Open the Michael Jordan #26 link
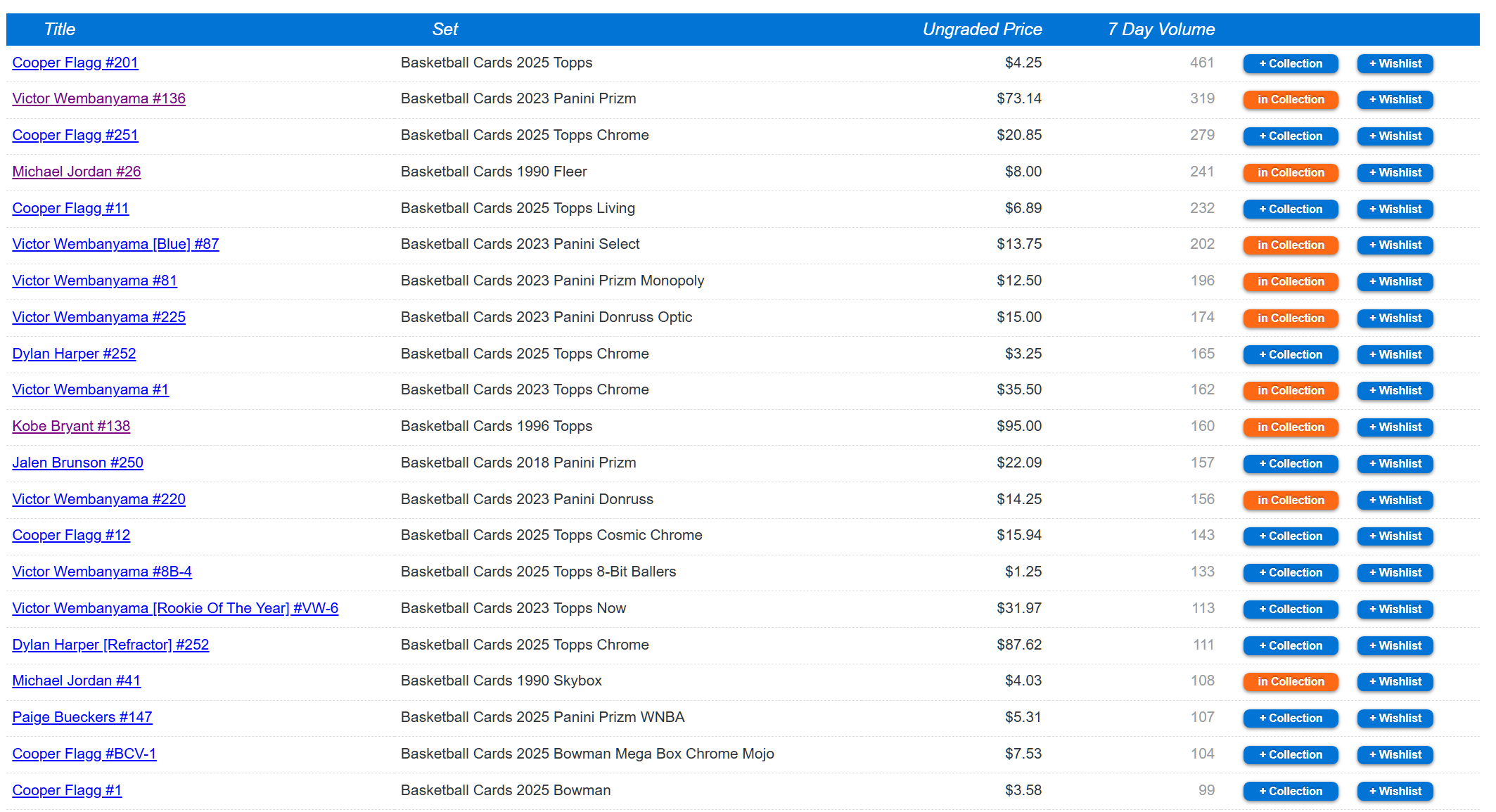 click(x=77, y=172)
